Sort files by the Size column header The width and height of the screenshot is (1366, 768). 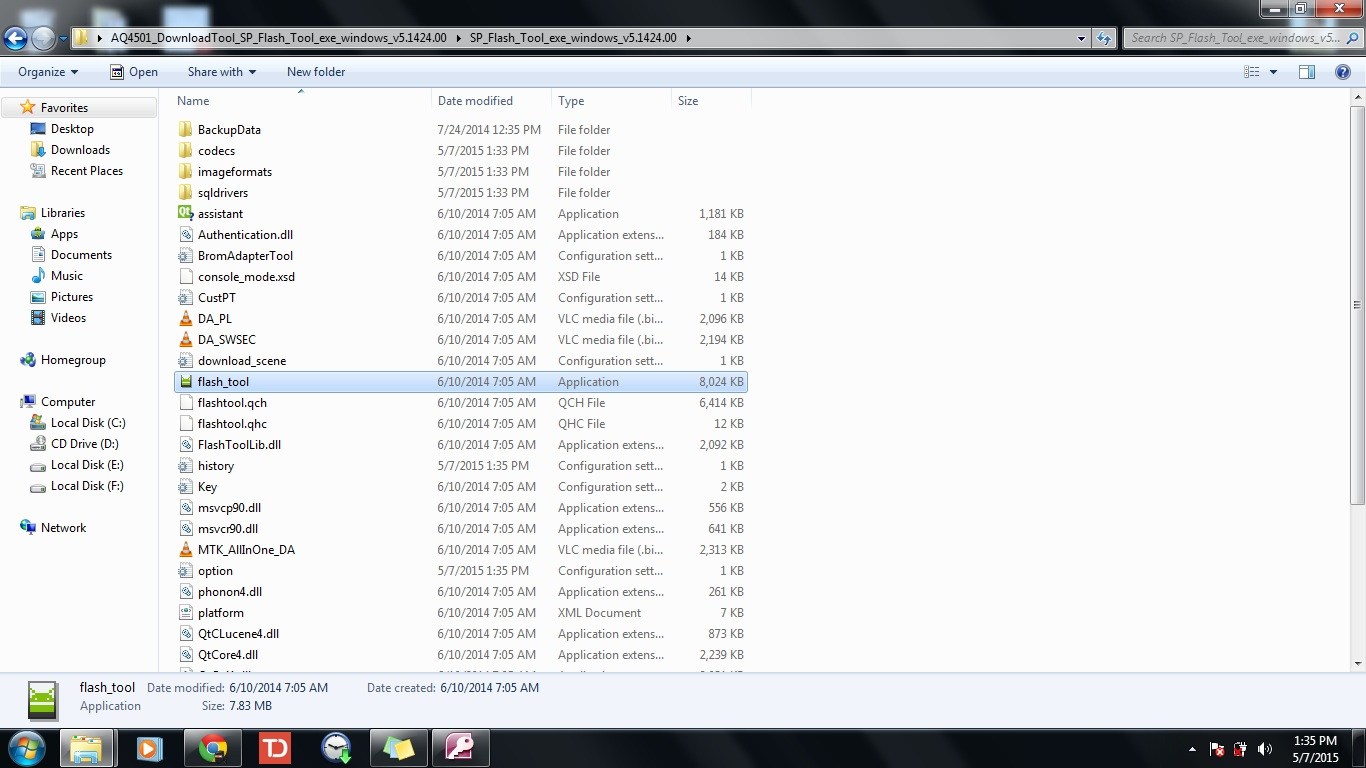point(688,100)
